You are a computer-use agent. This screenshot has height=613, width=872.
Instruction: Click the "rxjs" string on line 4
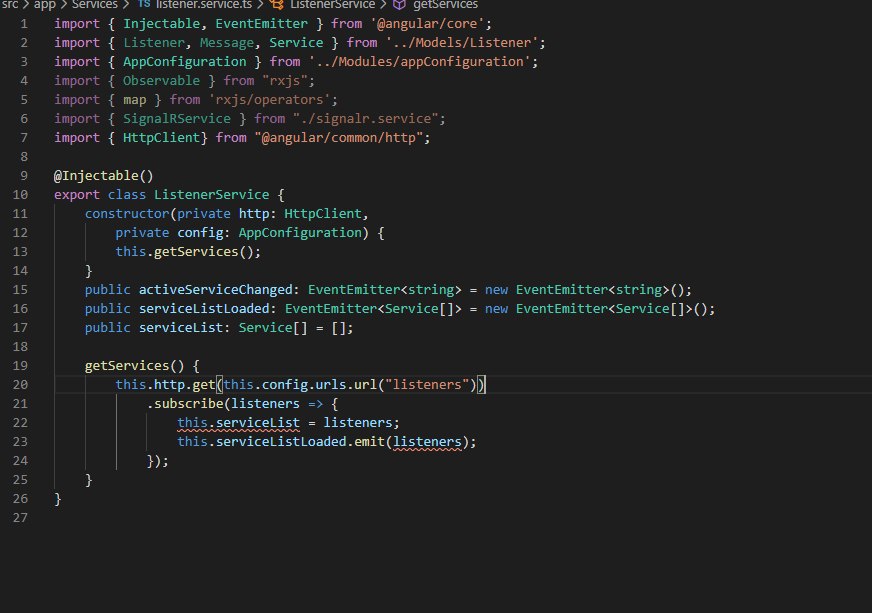(x=285, y=81)
